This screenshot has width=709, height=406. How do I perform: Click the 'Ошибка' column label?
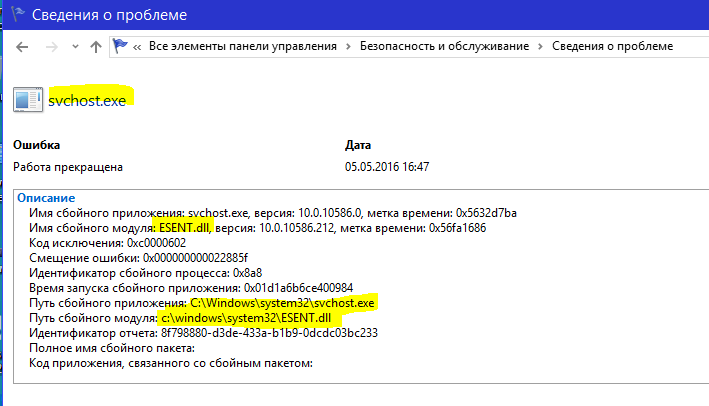pyautogui.click(x=36, y=145)
